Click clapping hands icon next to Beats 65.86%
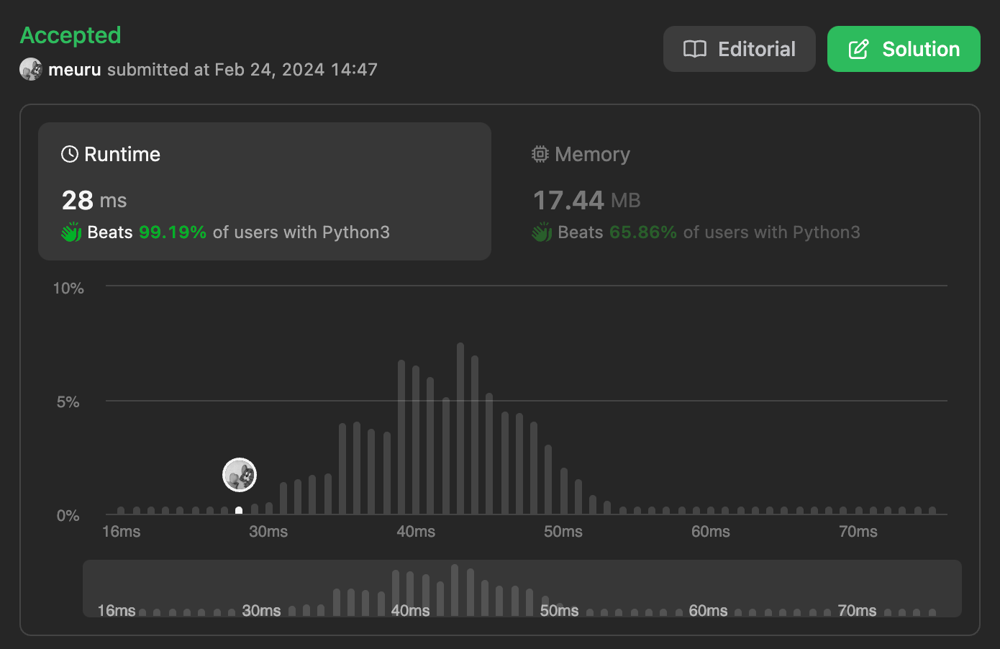The image size is (1000, 649). (x=542, y=232)
